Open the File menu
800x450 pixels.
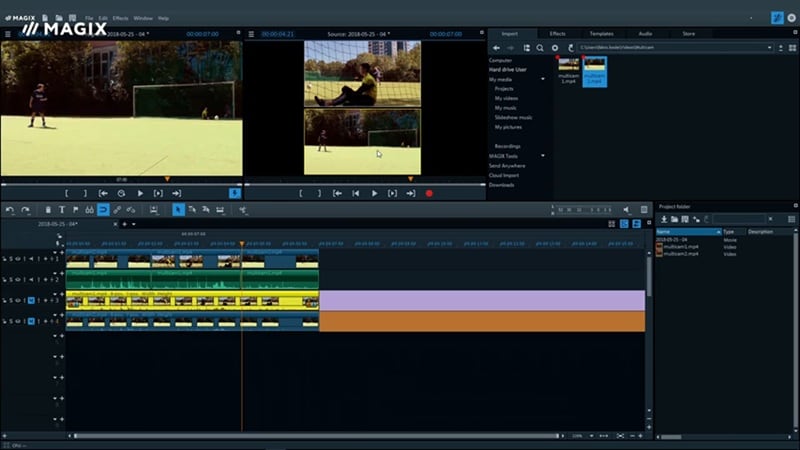point(89,18)
